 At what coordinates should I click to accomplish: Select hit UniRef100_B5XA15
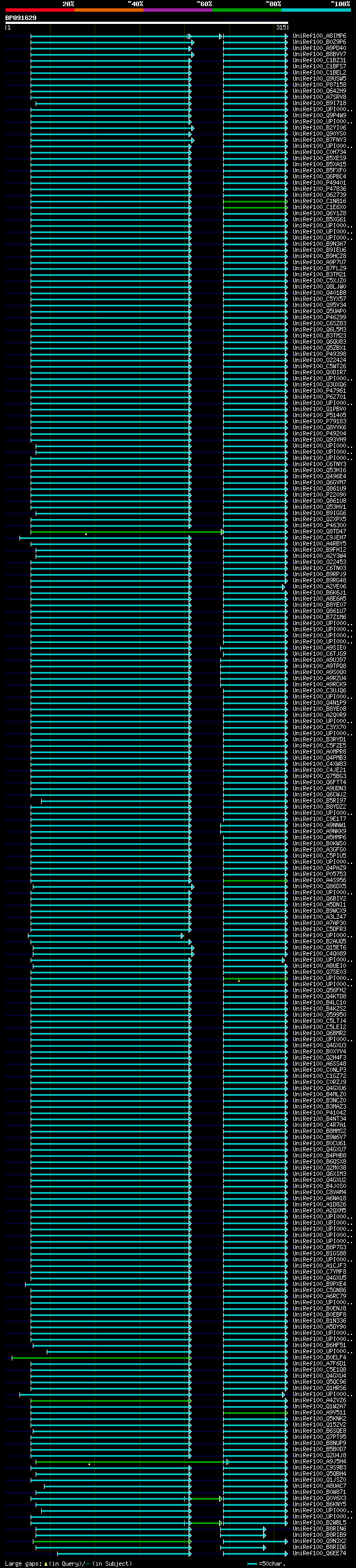319,164
